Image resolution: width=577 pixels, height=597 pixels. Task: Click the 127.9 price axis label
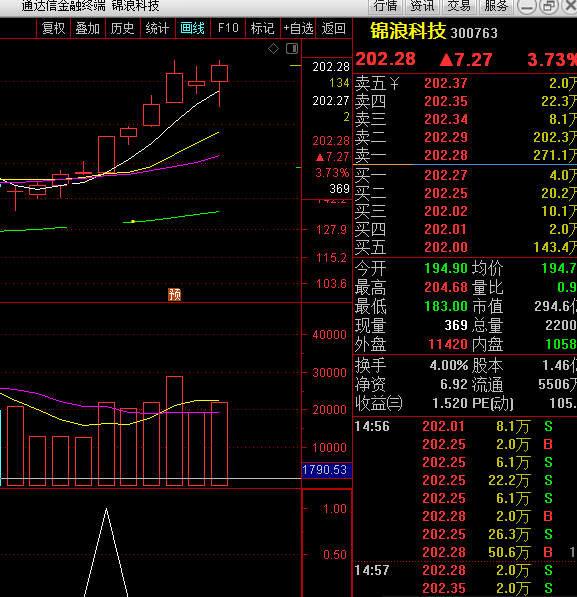(x=331, y=230)
